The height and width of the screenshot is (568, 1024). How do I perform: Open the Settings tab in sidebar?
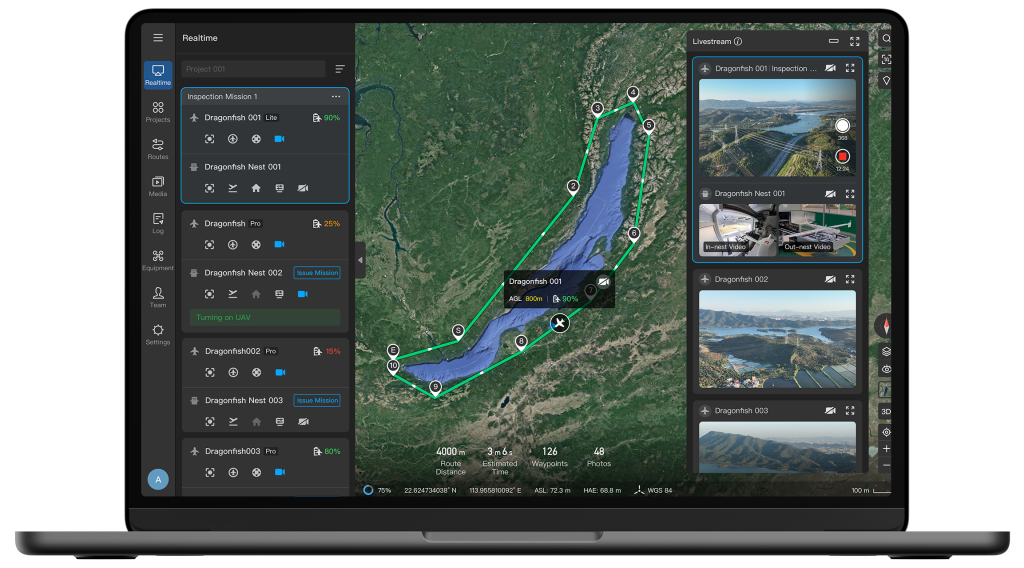point(158,333)
